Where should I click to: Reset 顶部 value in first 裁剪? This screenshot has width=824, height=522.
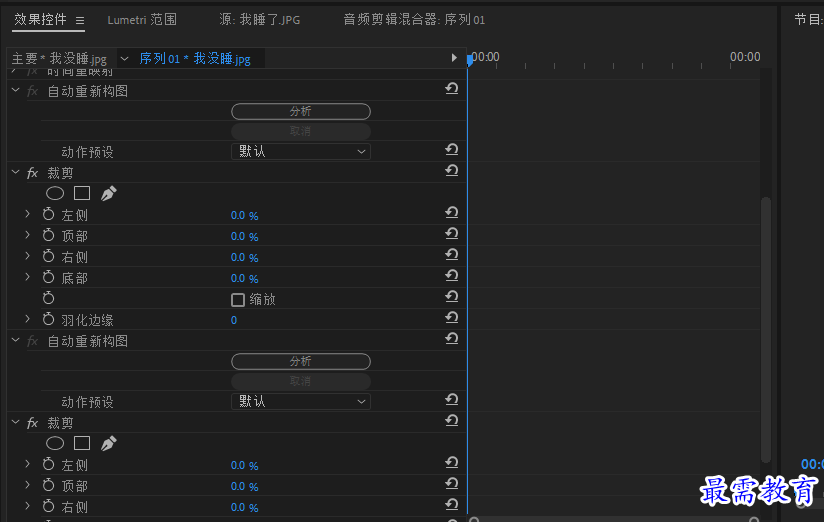451,234
